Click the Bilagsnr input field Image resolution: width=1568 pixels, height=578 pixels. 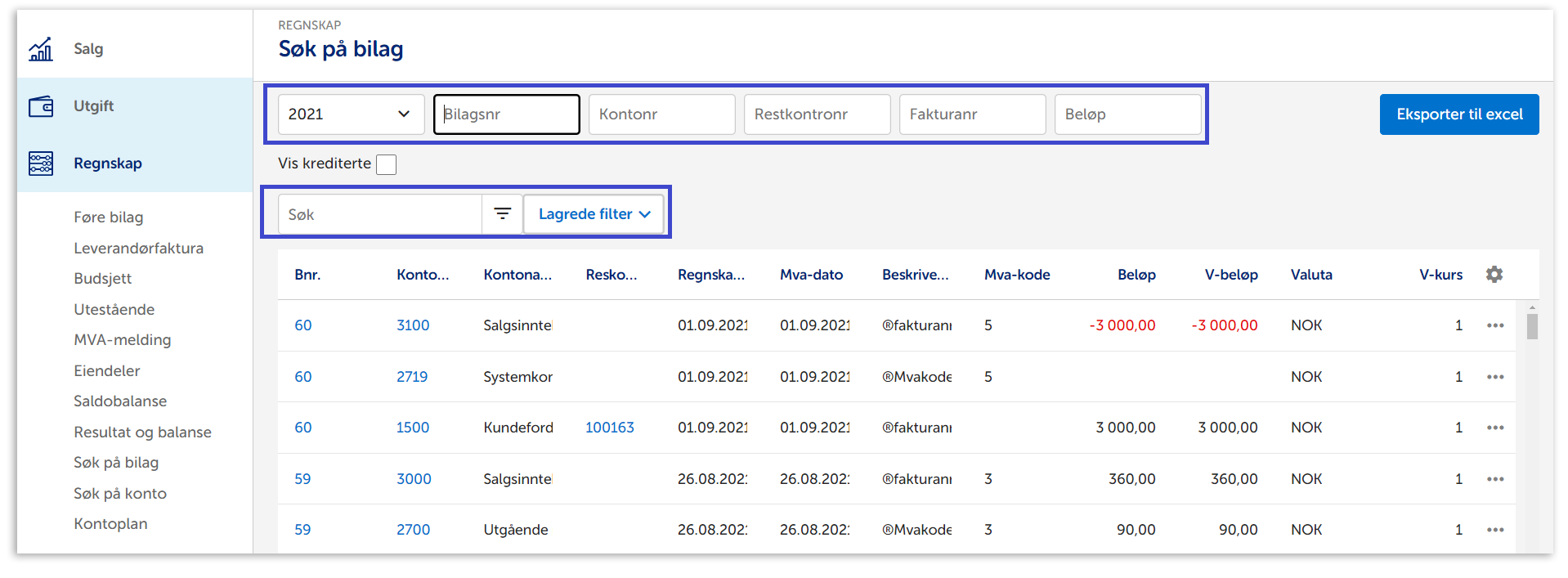tap(507, 114)
